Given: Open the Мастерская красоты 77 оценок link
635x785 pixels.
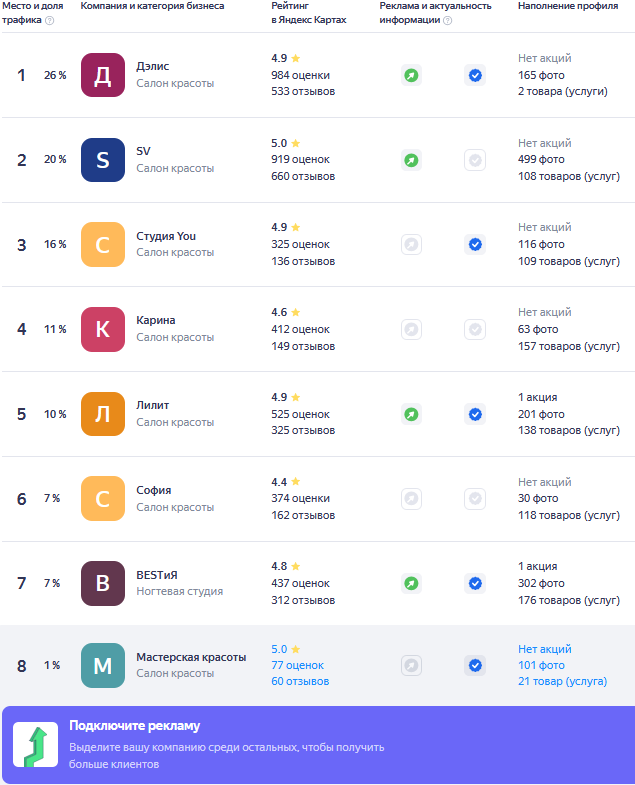Looking at the screenshot, I should [x=297, y=665].
